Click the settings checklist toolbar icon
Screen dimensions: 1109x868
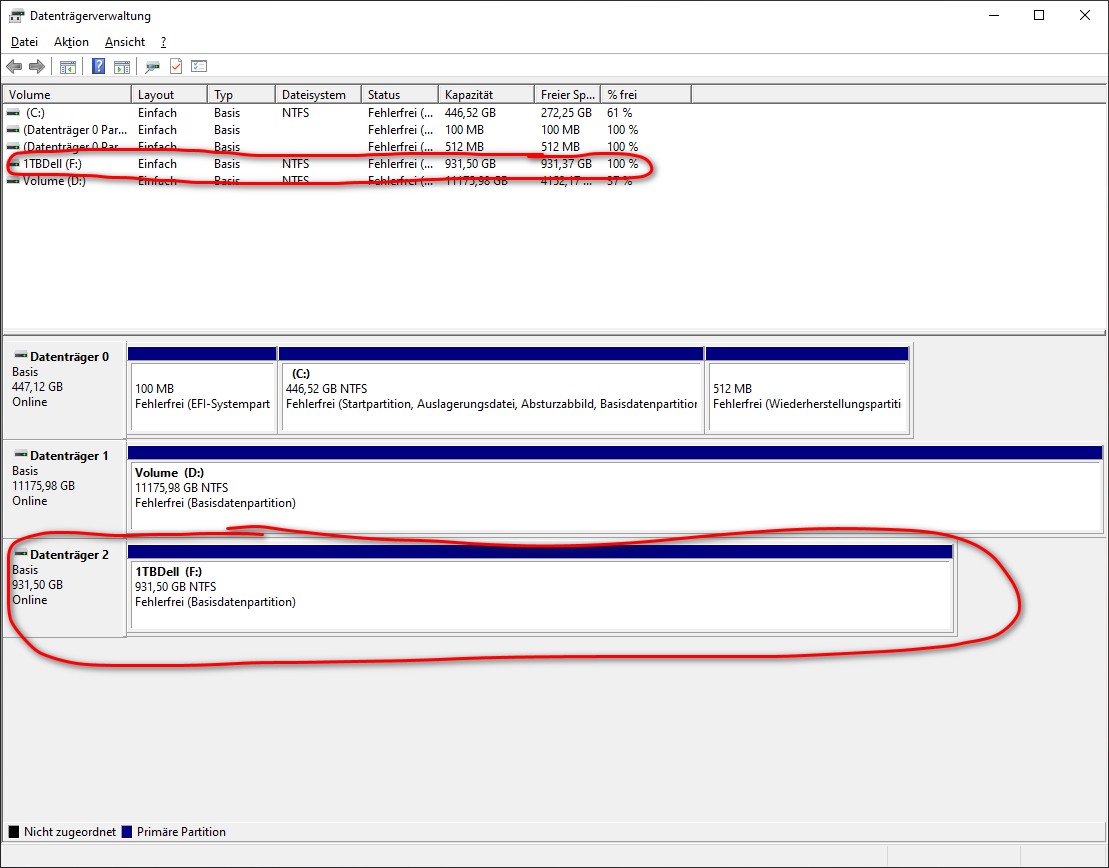[x=199, y=66]
